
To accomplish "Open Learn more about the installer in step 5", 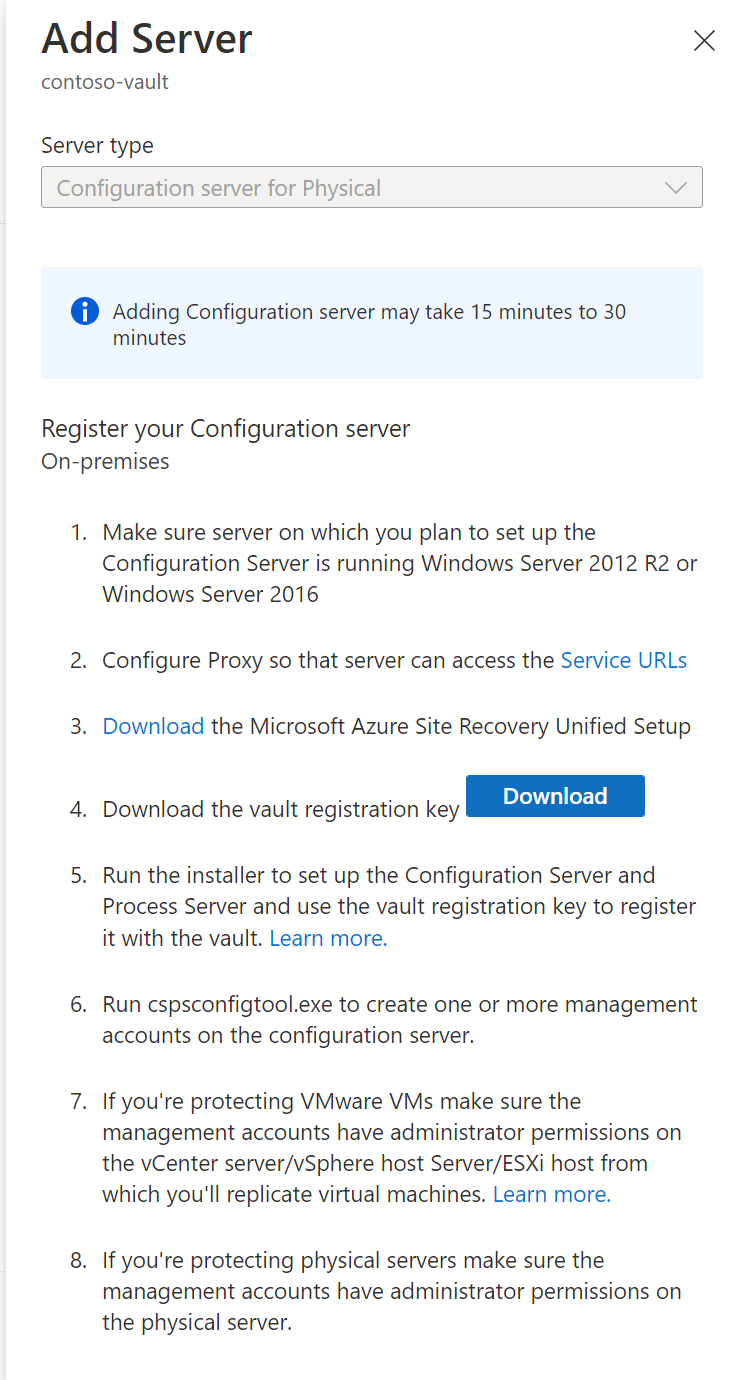I will pyautogui.click(x=327, y=938).
